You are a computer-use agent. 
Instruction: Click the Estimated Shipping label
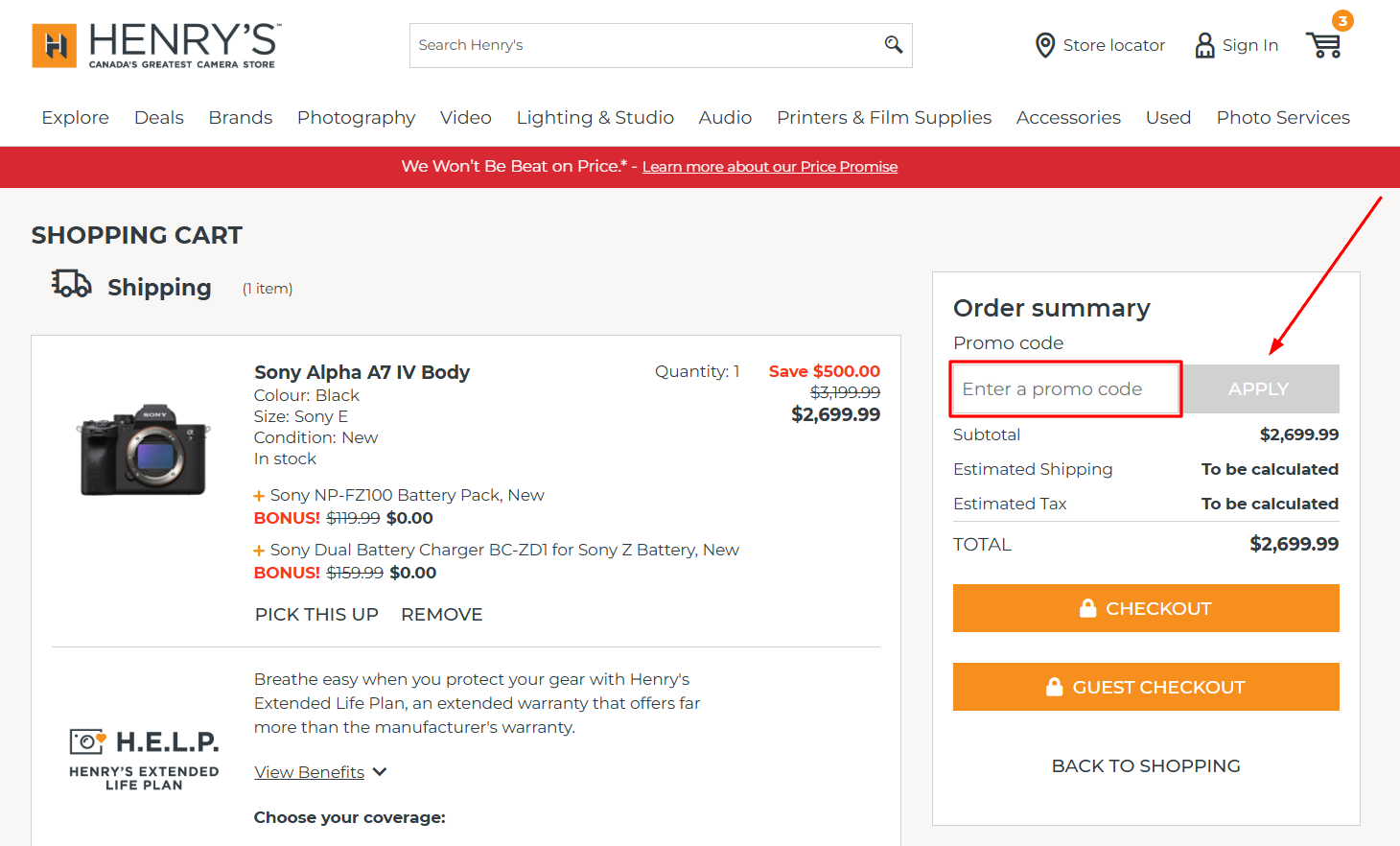pos(1033,469)
